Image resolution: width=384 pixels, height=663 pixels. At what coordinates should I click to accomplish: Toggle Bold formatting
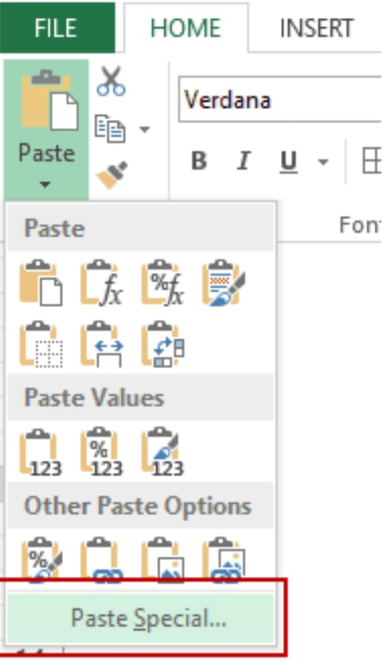click(199, 161)
